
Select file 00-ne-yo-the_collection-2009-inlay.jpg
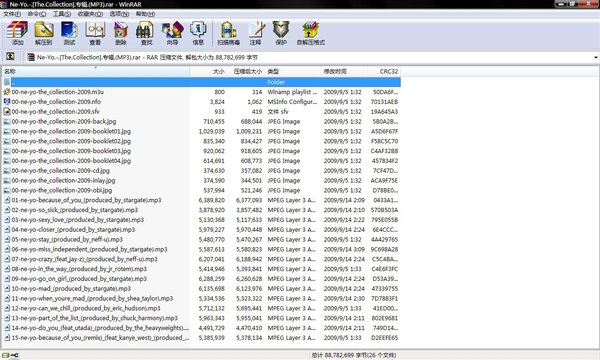point(64,181)
